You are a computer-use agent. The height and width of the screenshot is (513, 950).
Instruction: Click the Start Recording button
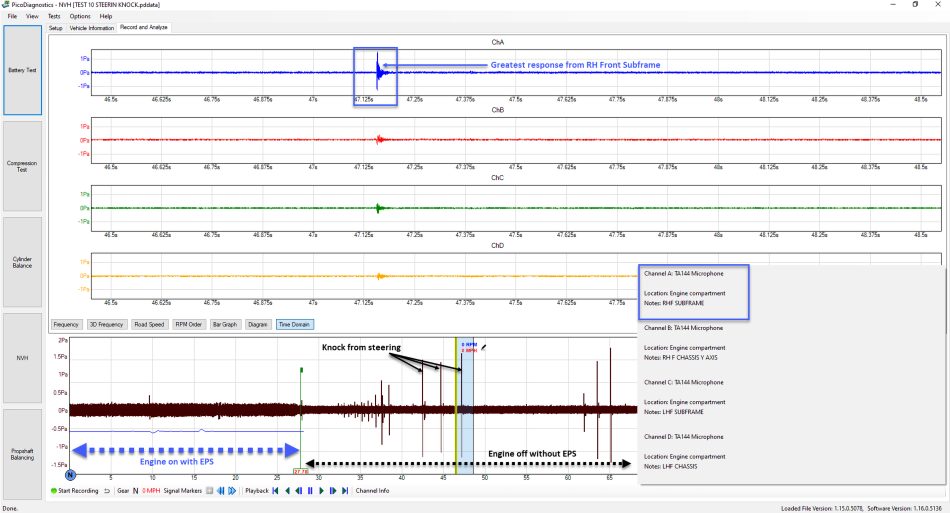[75, 491]
